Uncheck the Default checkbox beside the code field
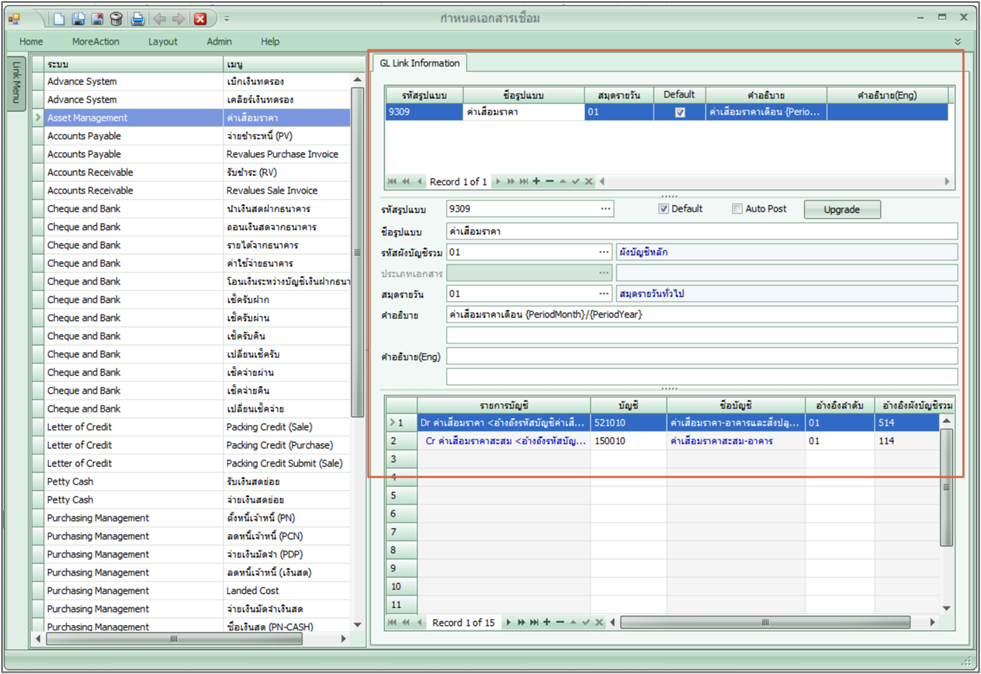 click(x=663, y=209)
